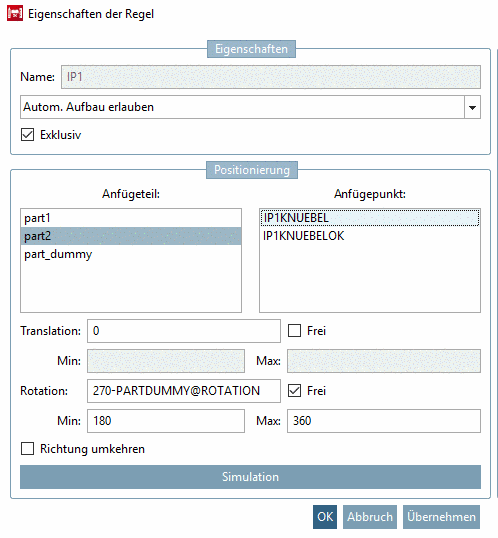Click the Autom. Aufbau erlauben combo box
Screen dimensions: 498x538
250,107
